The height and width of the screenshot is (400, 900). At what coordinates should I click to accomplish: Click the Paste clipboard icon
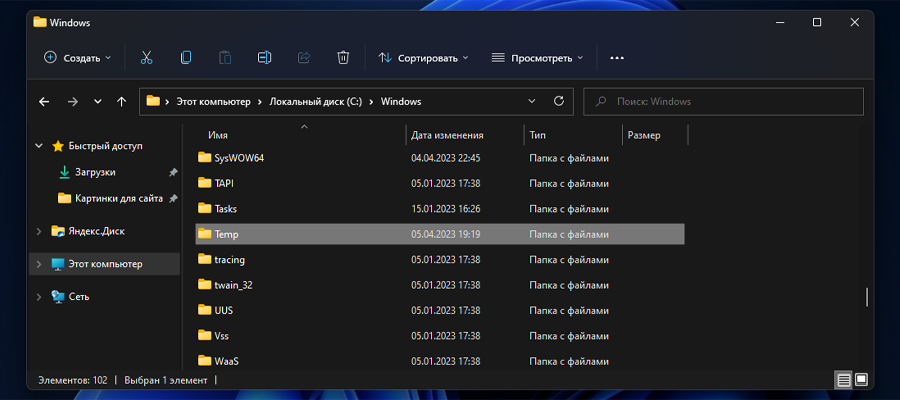pyautogui.click(x=225, y=57)
